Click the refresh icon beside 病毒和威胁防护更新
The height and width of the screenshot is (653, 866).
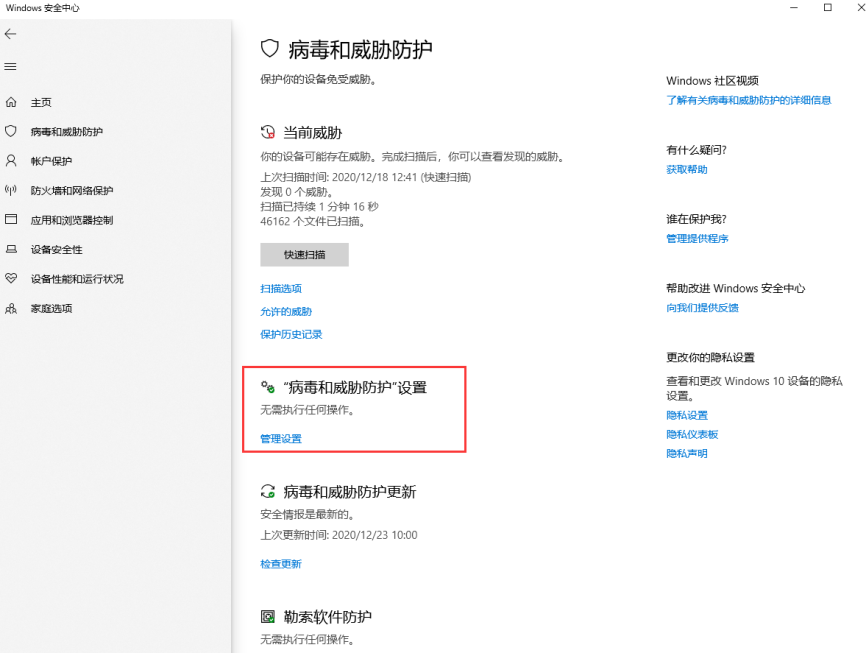coord(268,491)
